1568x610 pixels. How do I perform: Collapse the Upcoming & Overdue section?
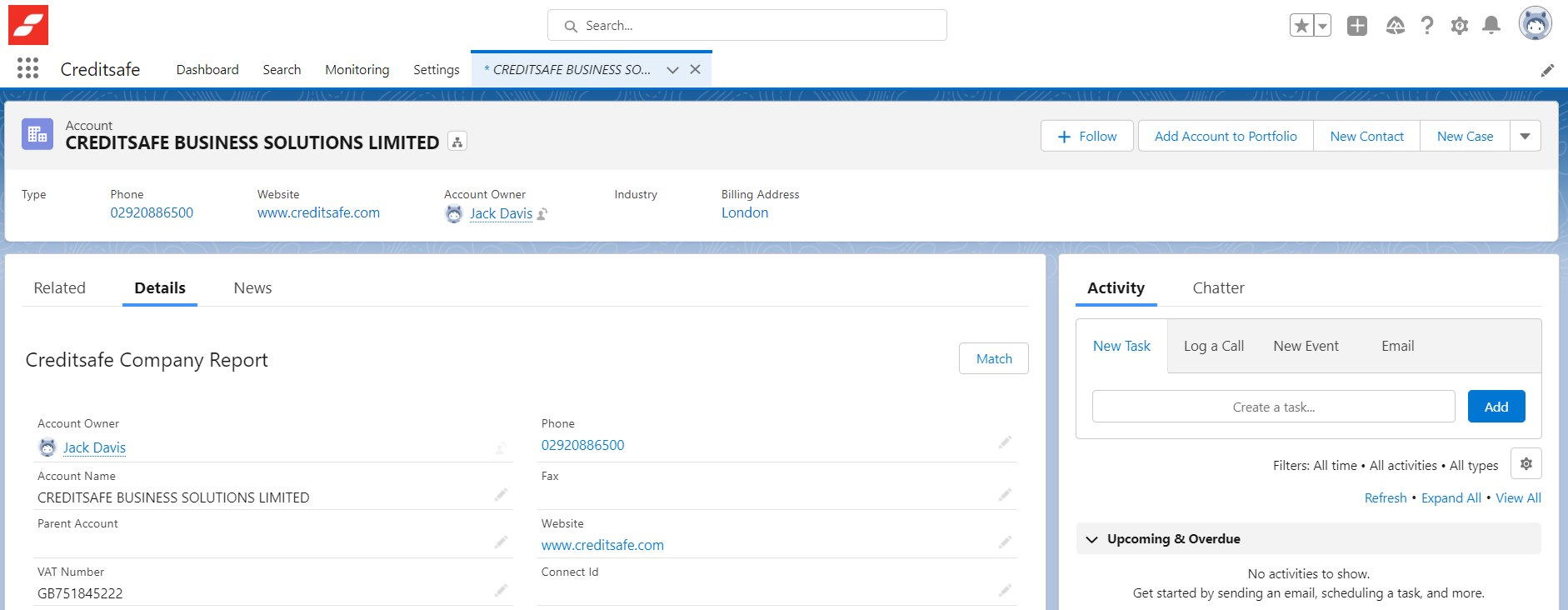point(1091,539)
